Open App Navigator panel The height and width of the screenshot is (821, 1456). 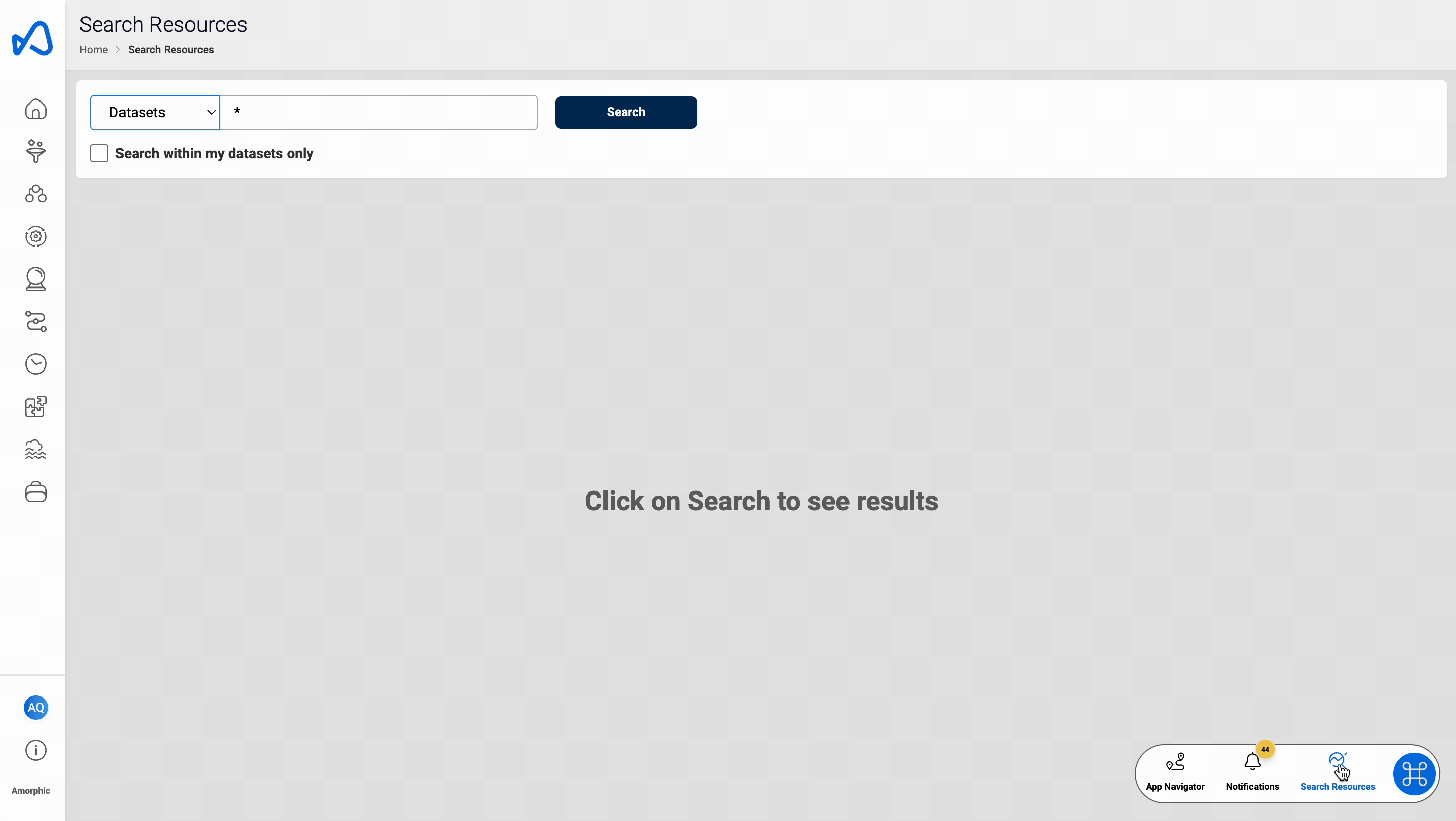click(x=1175, y=770)
